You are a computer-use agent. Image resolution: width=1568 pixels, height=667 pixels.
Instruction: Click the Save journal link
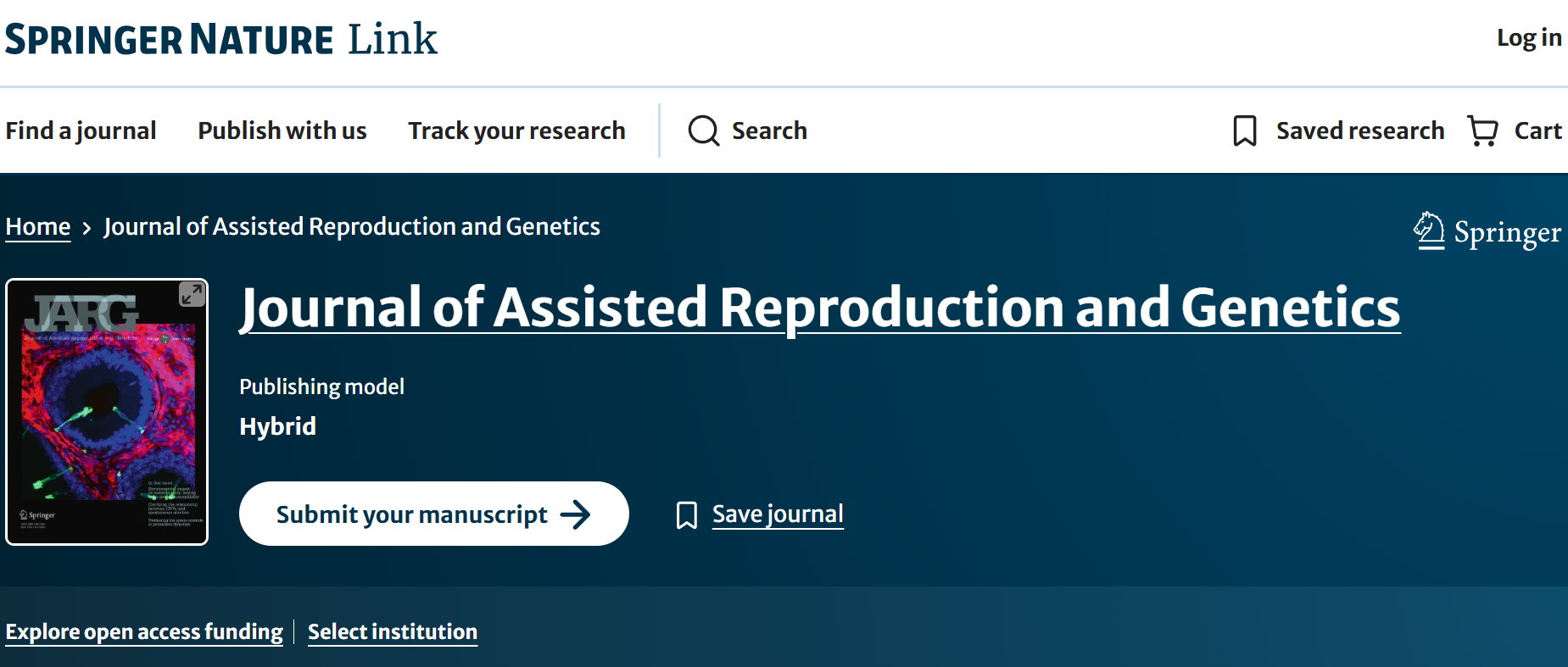coord(778,514)
